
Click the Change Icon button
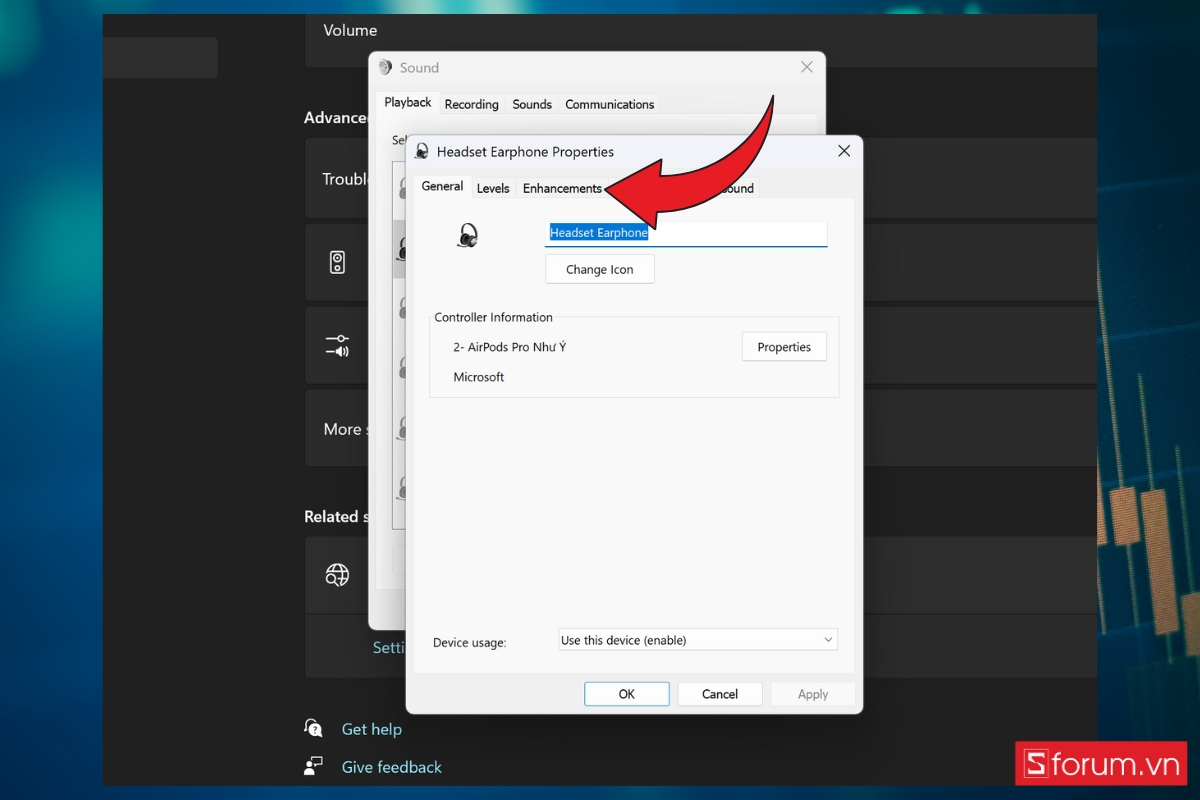tap(599, 269)
